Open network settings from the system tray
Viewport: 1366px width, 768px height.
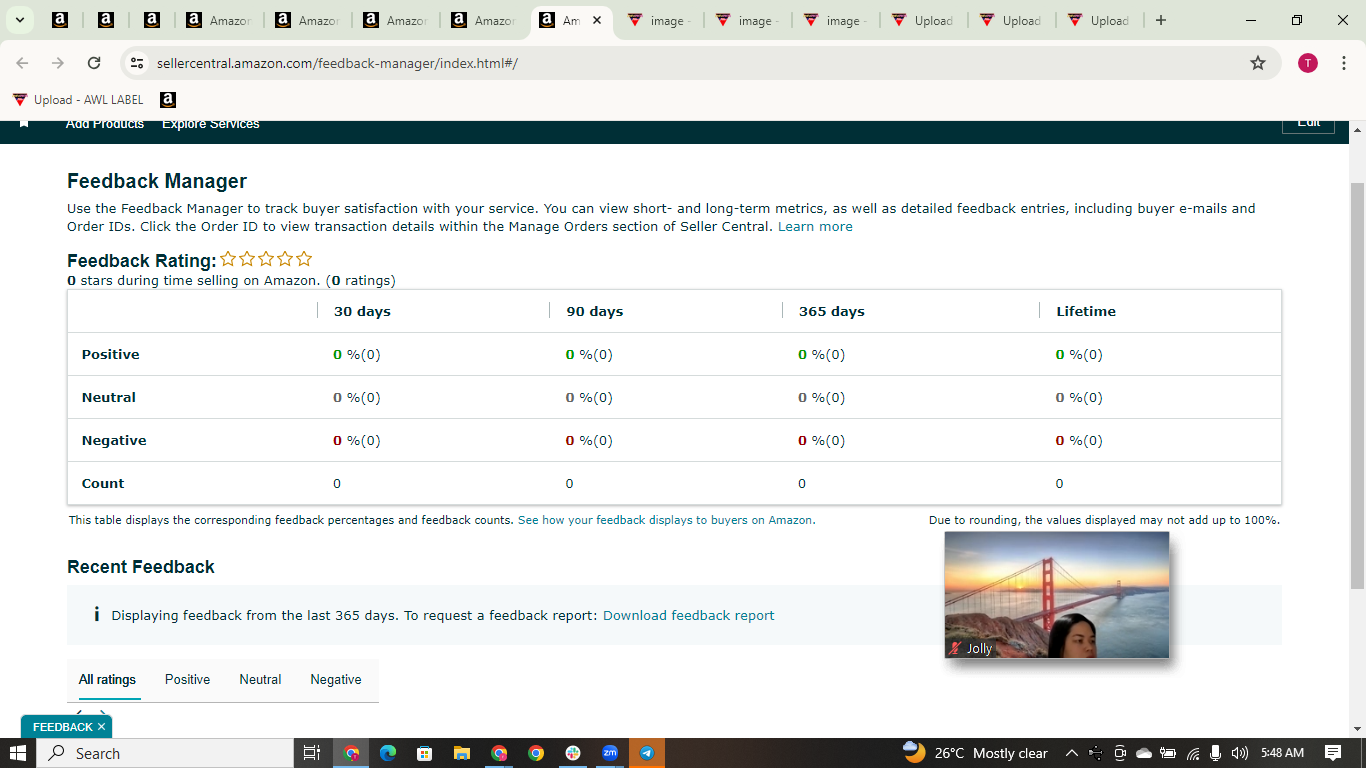click(x=1192, y=753)
